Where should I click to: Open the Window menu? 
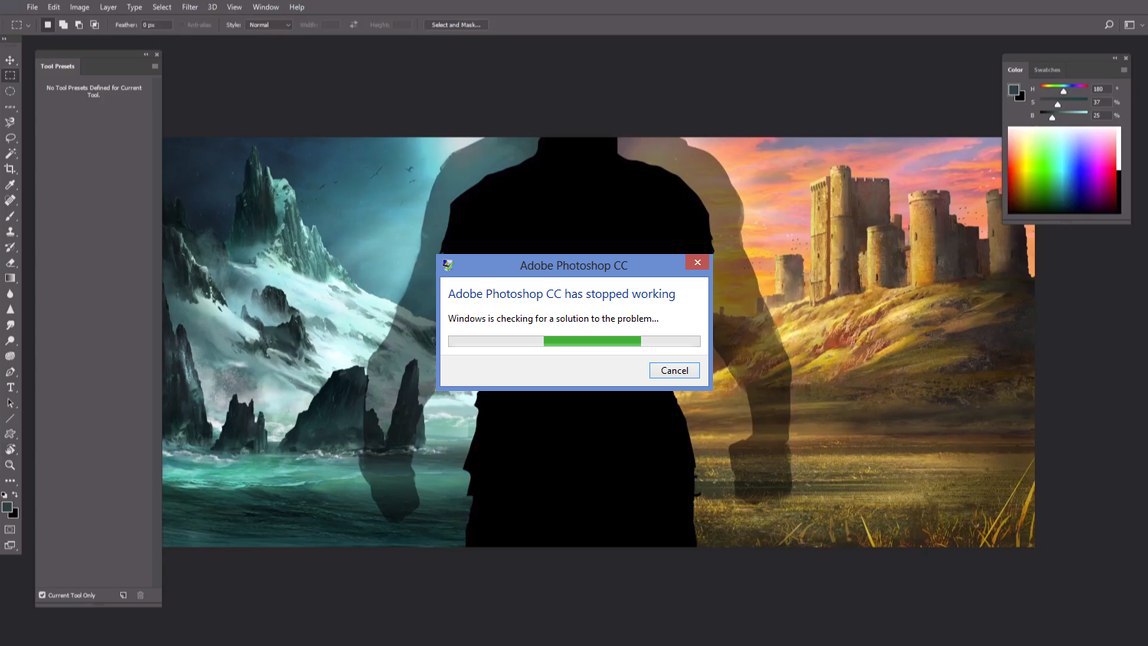click(x=266, y=7)
